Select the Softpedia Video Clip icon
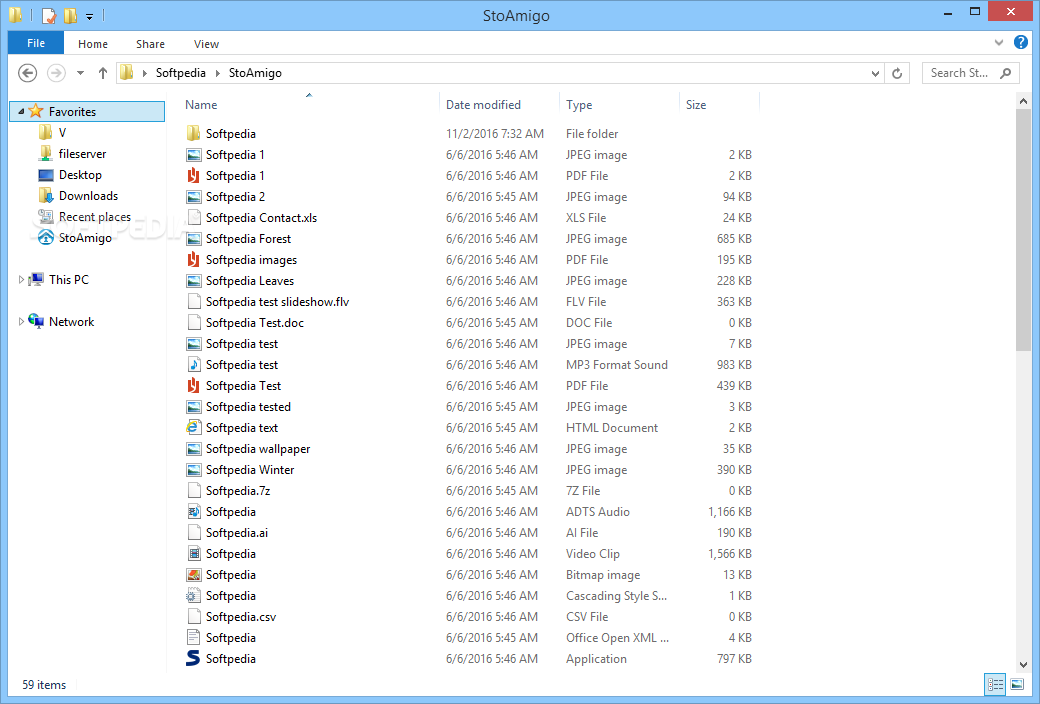 [x=194, y=553]
